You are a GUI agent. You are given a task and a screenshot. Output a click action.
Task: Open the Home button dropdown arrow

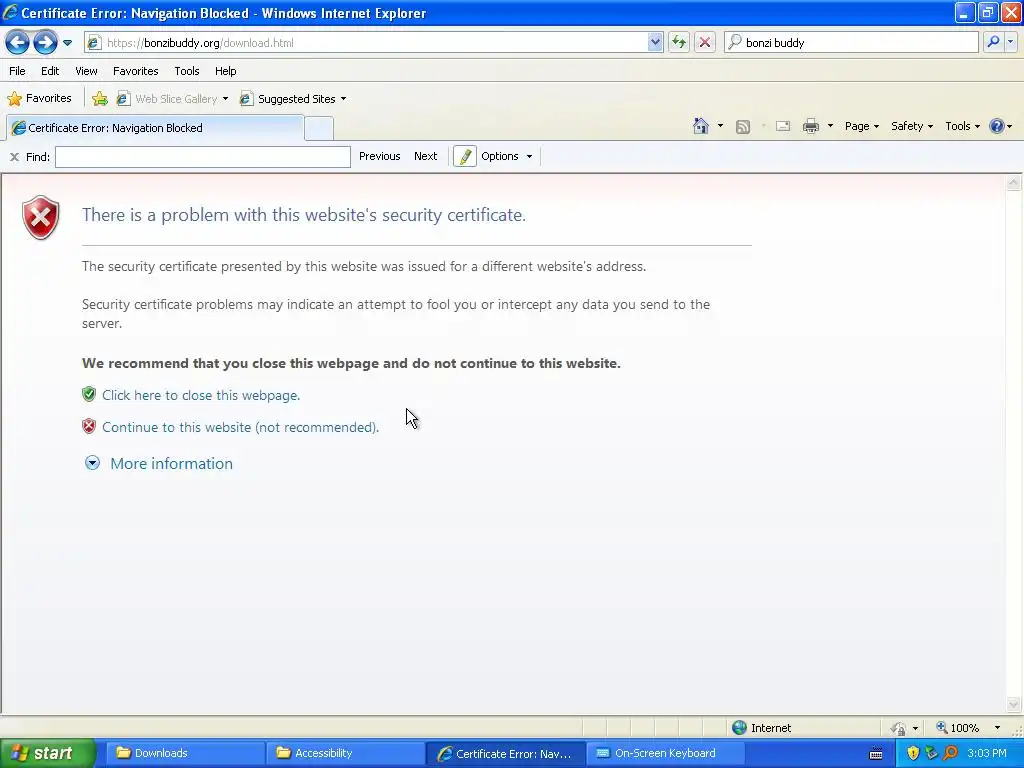point(720,126)
